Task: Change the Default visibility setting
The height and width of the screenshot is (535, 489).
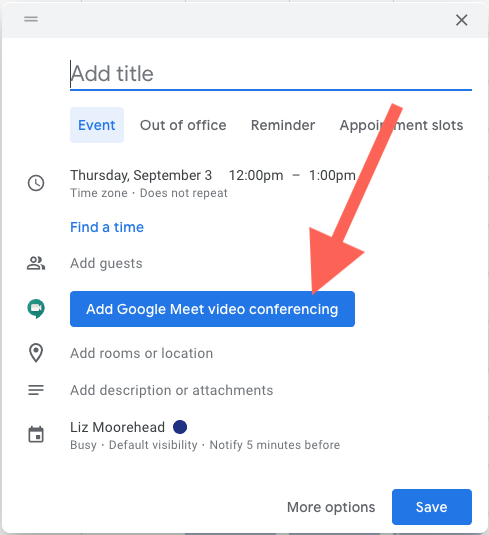Action: click(x=153, y=445)
